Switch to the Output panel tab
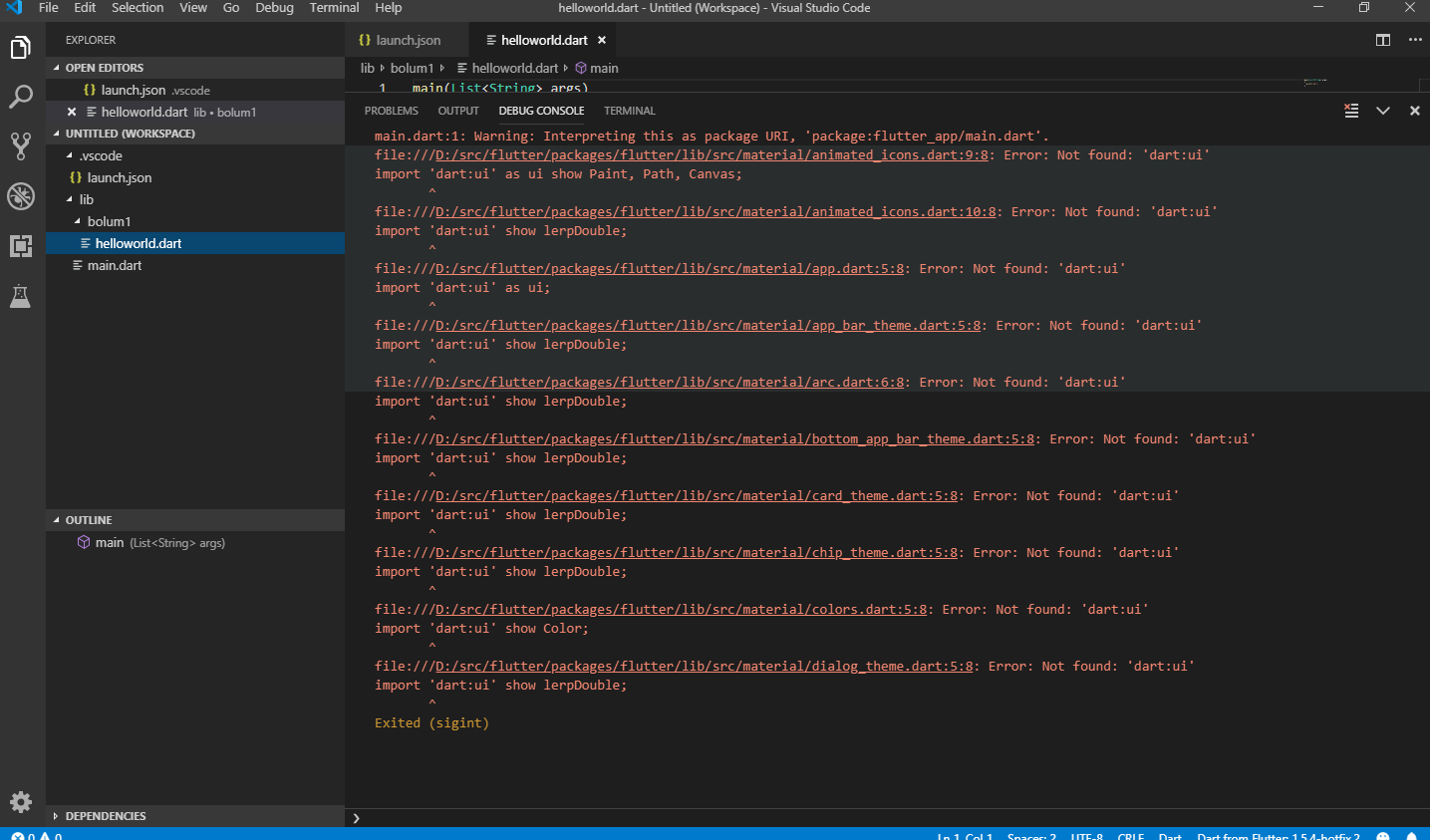Viewport: 1430px width, 840px height. (x=458, y=111)
